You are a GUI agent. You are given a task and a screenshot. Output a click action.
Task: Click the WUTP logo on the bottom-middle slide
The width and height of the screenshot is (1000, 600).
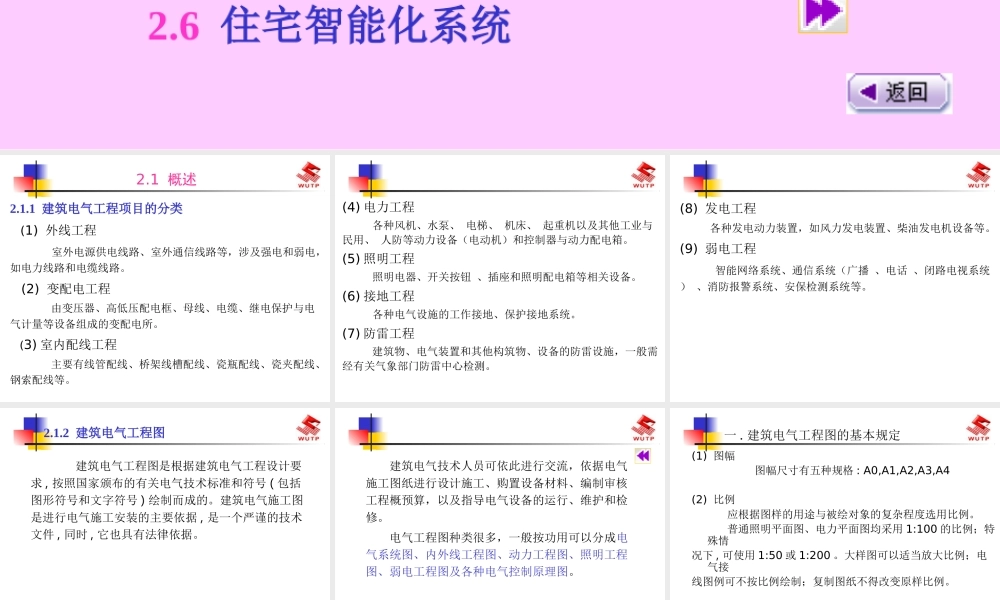[644, 428]
